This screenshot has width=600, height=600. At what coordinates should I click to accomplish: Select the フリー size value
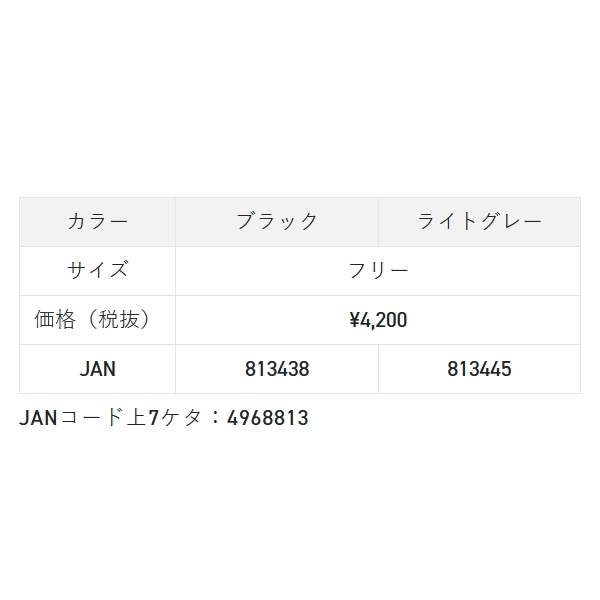[378, 271]
